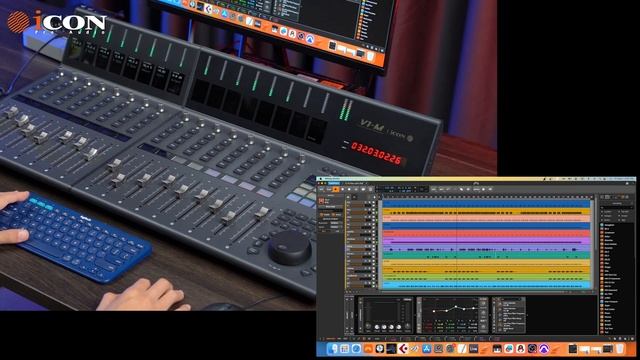
Task: Click the Bitwig logo dashboard button
Action: (x=476, y=183)
